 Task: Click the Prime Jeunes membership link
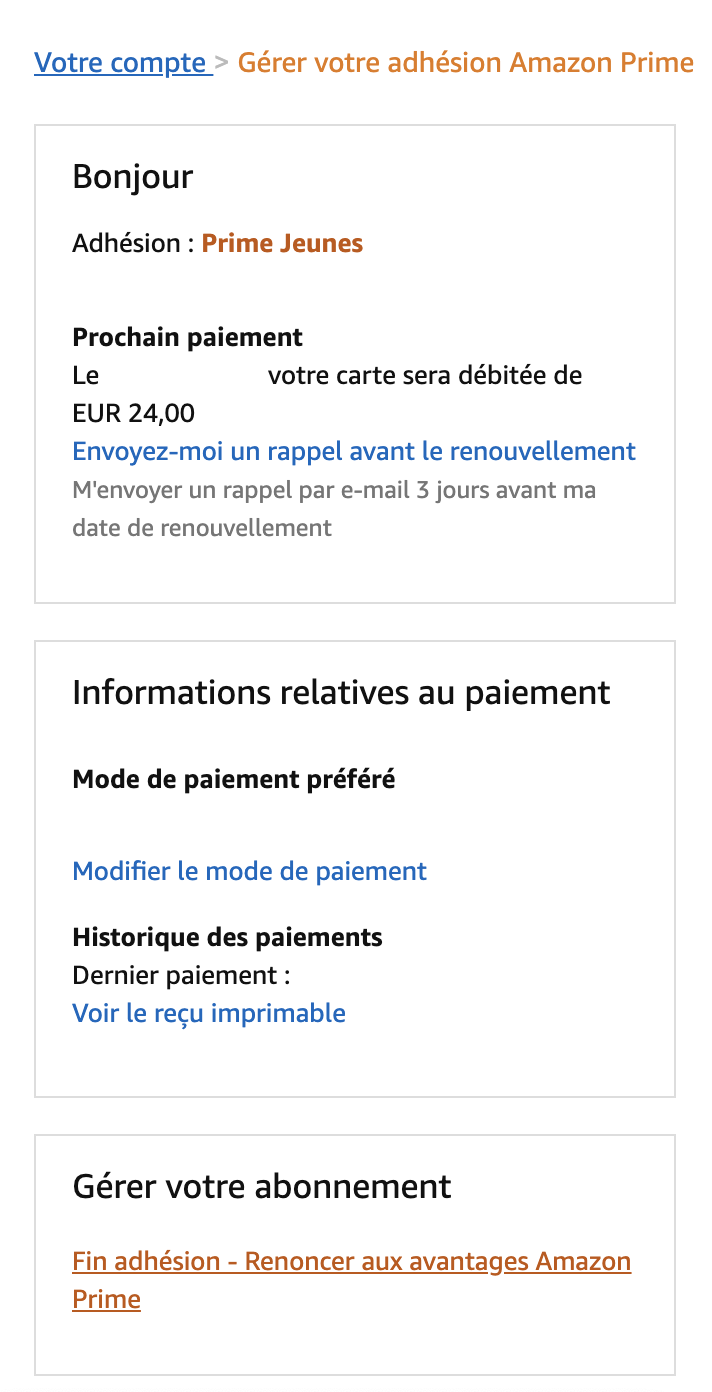click(283, 243)
